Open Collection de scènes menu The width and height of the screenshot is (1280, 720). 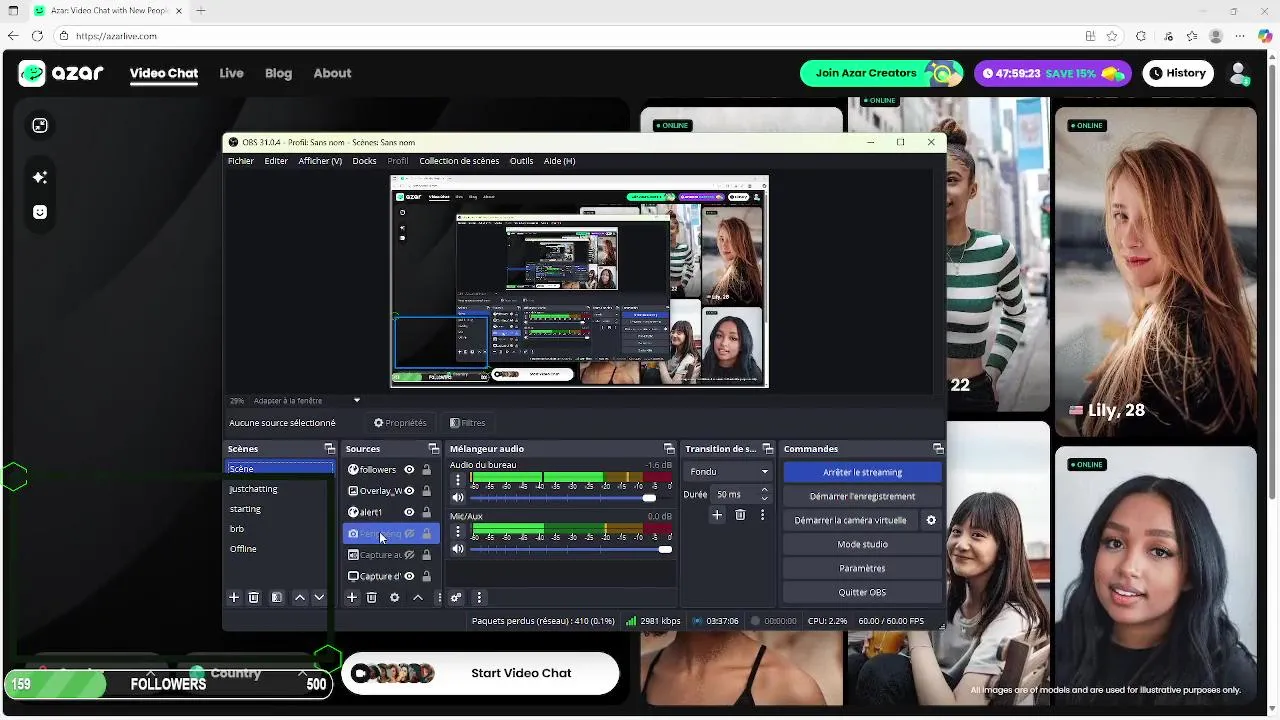point(459,161)
